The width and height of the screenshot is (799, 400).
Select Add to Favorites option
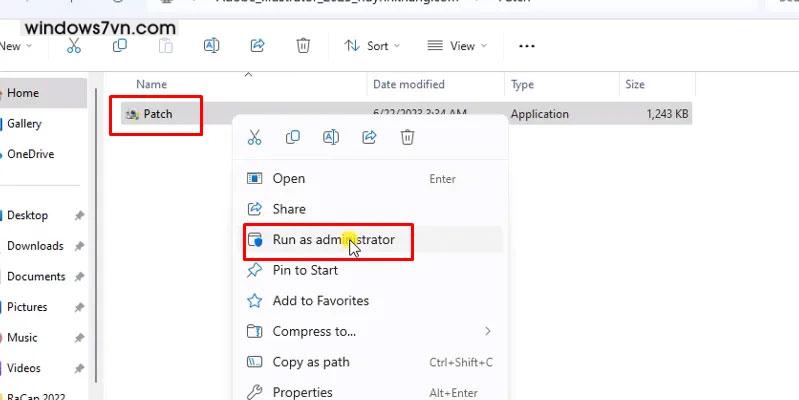pos(320,301)
